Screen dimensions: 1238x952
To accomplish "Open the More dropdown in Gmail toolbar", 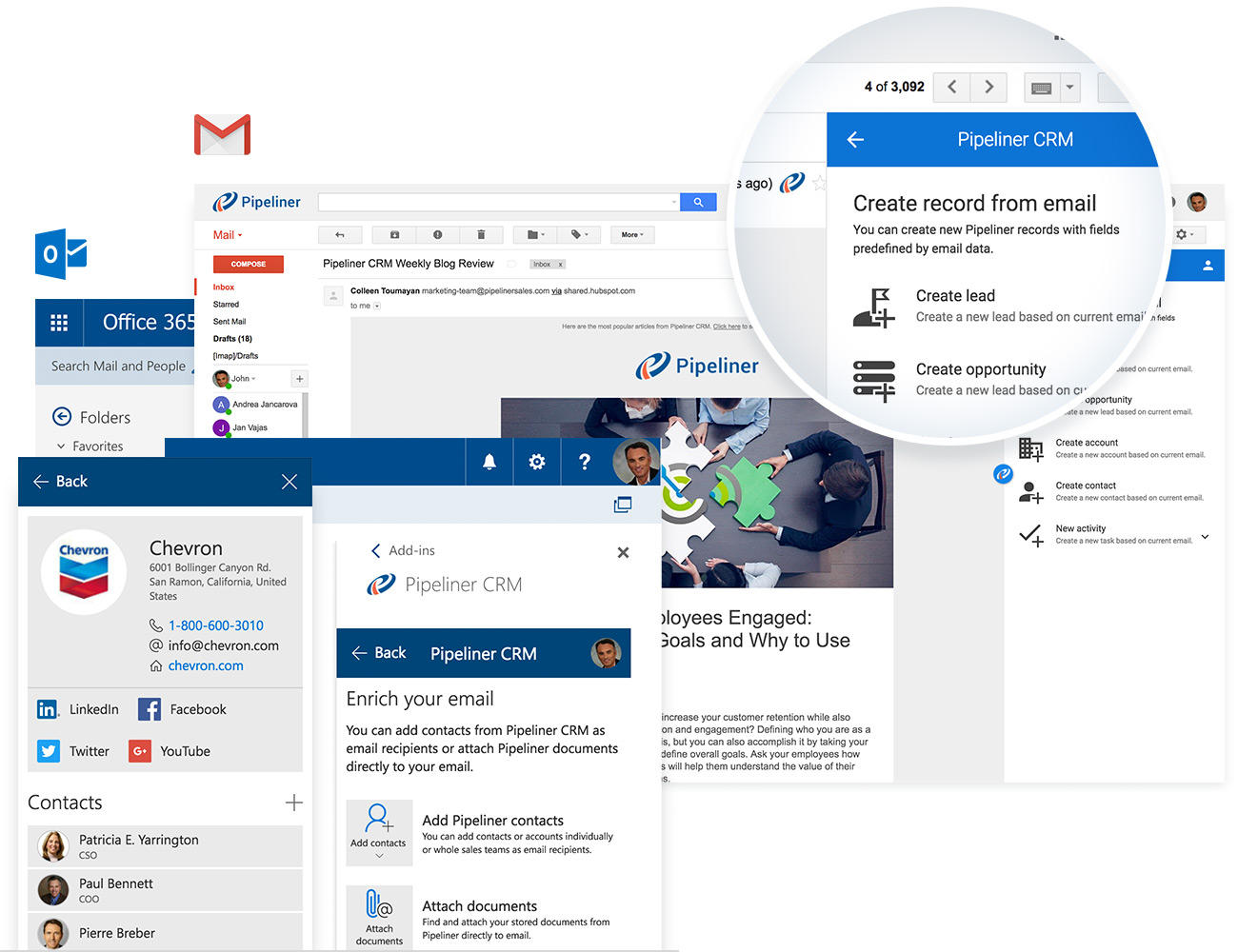I will tap(632, 234).
